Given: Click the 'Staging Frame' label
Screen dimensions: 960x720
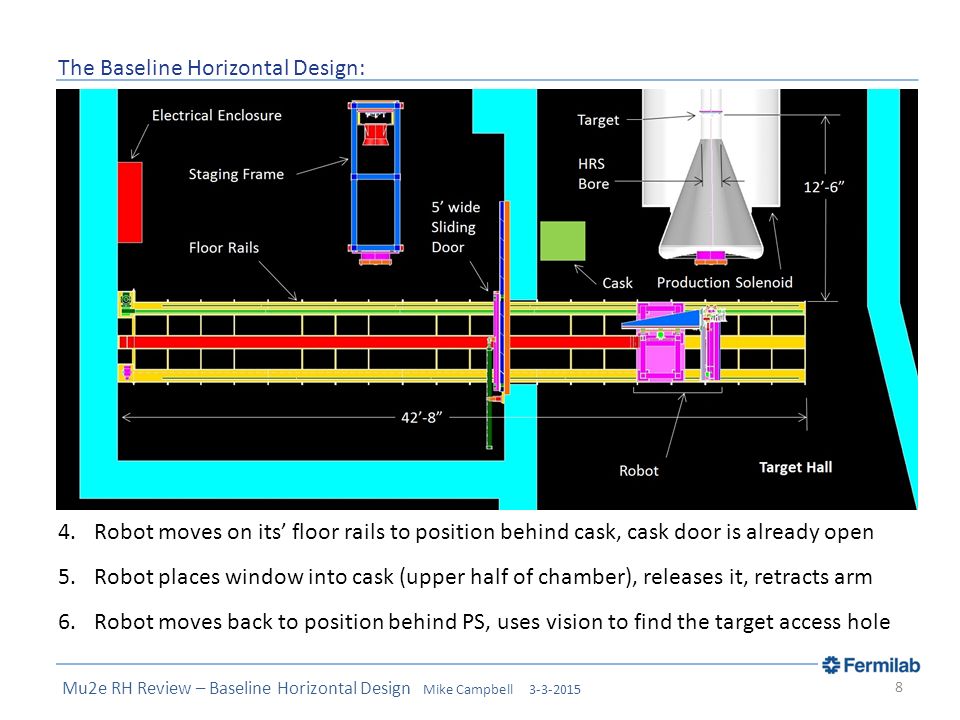Looking at the screenshot, I should [x=236, y=174].
